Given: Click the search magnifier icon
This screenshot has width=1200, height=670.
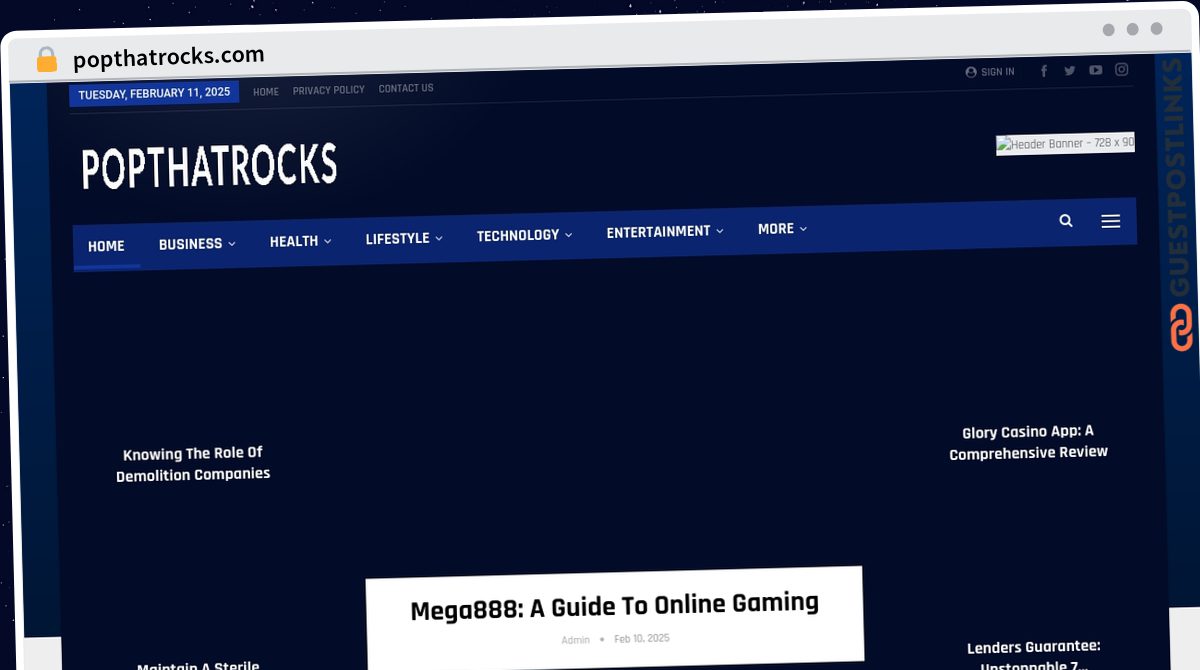Looking at the screenshot, I should [1066, 221].
